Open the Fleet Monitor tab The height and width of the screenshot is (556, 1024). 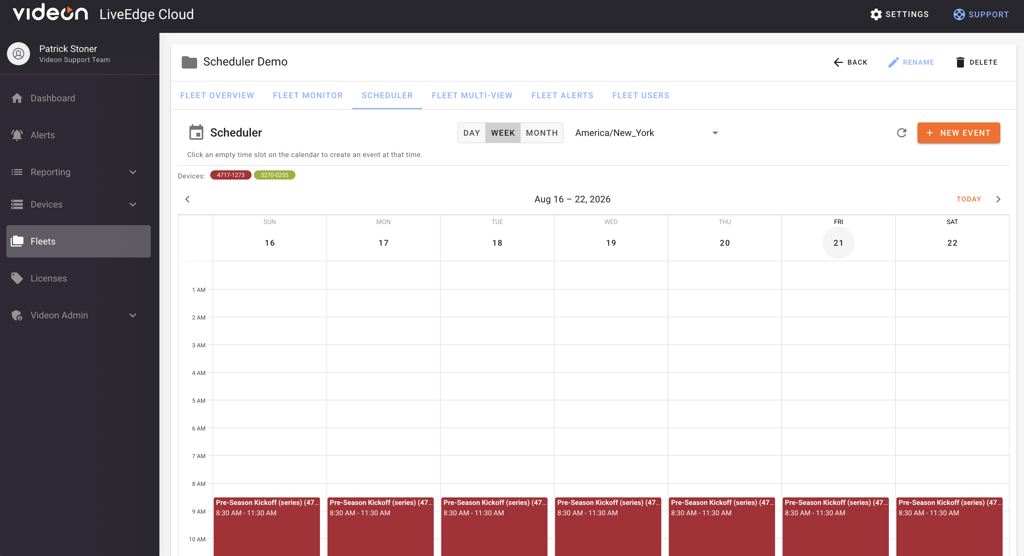[308, 95]
